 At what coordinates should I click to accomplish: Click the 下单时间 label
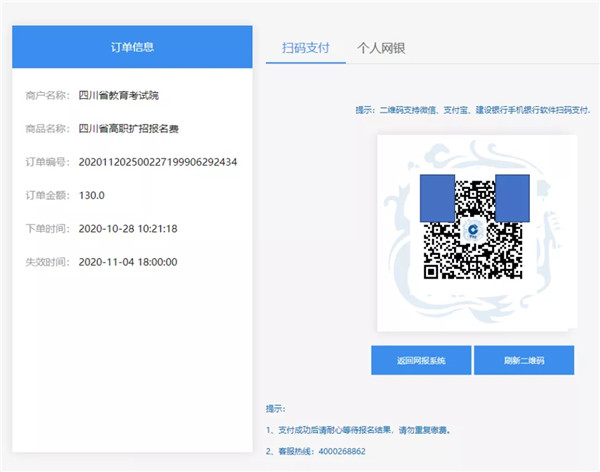click(47, 229)
